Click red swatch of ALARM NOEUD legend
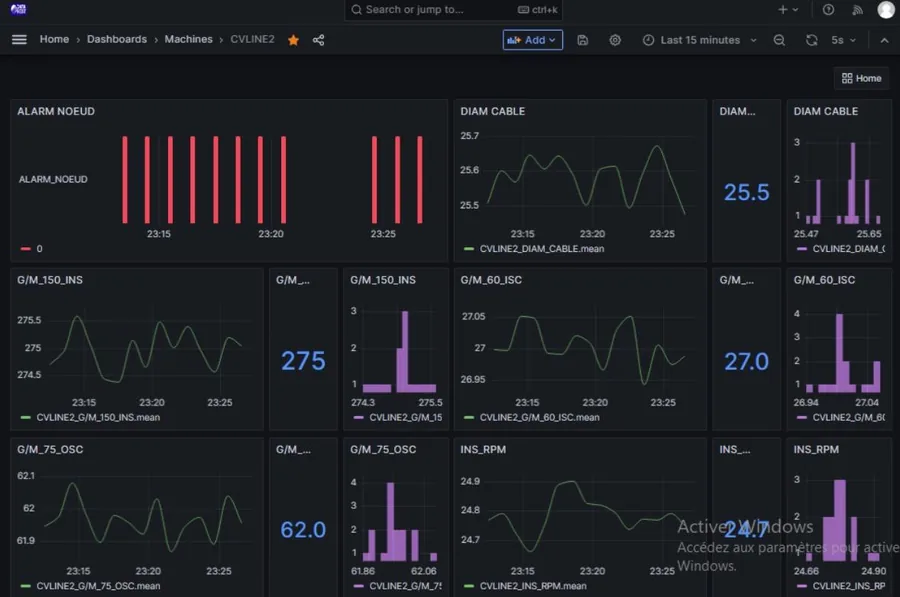This screenshot has width=900, height=597. point(25,249)
